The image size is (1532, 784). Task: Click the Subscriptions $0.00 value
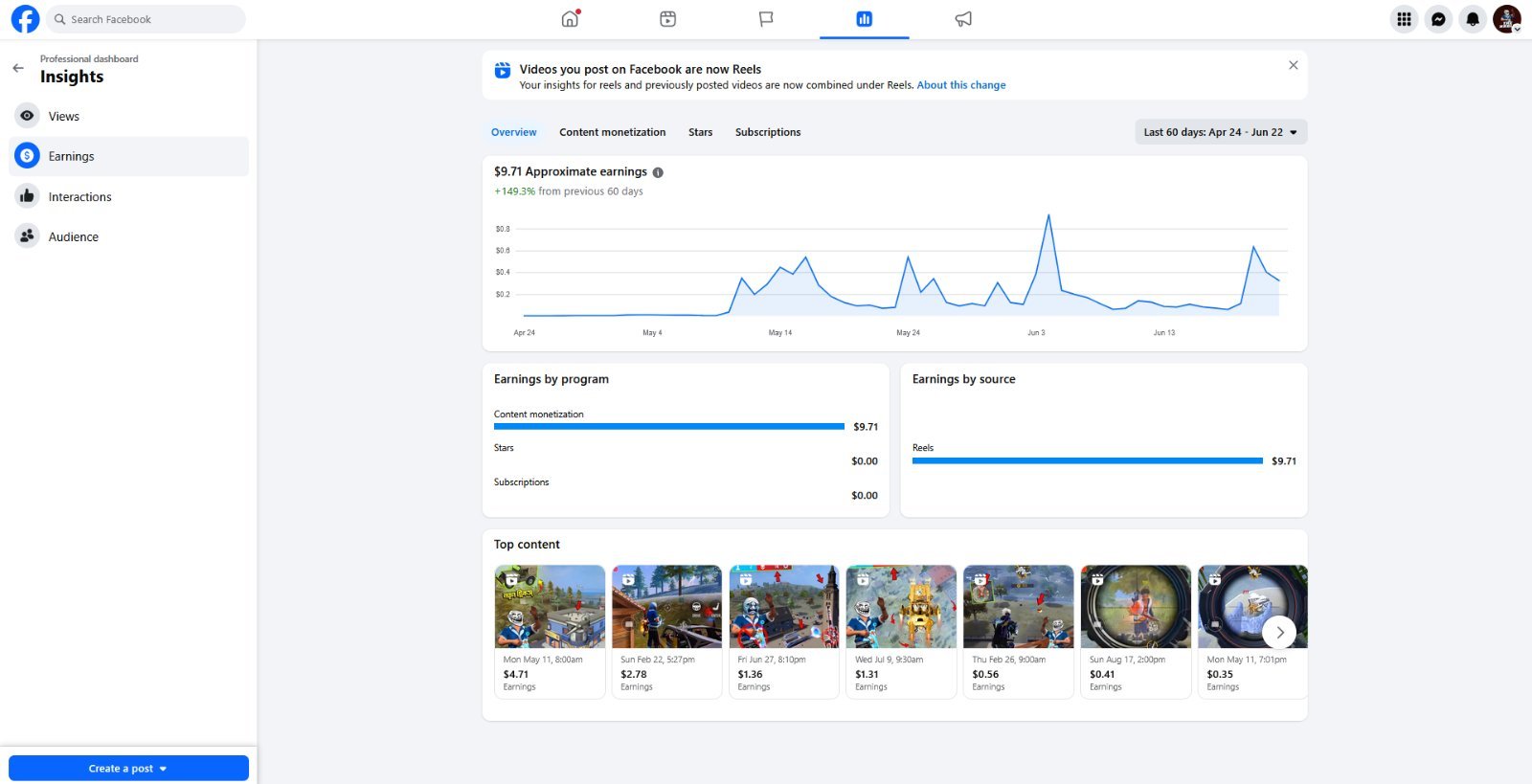(x=865, y=496)
